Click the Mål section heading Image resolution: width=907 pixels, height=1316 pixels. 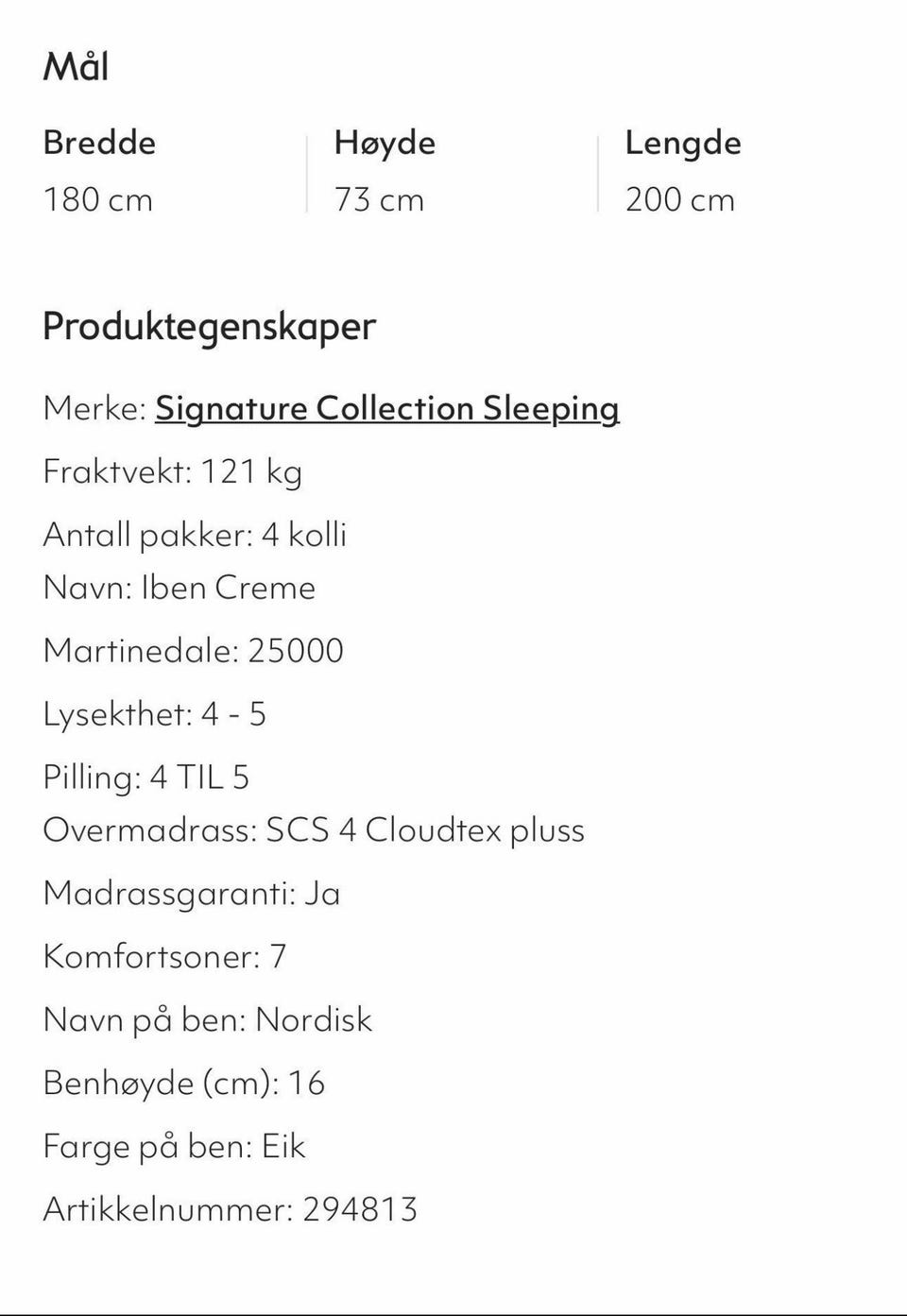76,67
